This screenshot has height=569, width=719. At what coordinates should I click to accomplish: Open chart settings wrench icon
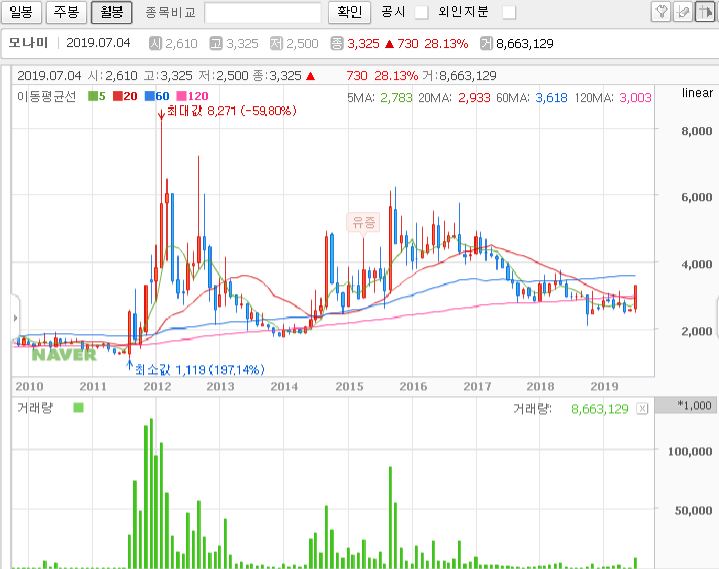tap(661, 12)
